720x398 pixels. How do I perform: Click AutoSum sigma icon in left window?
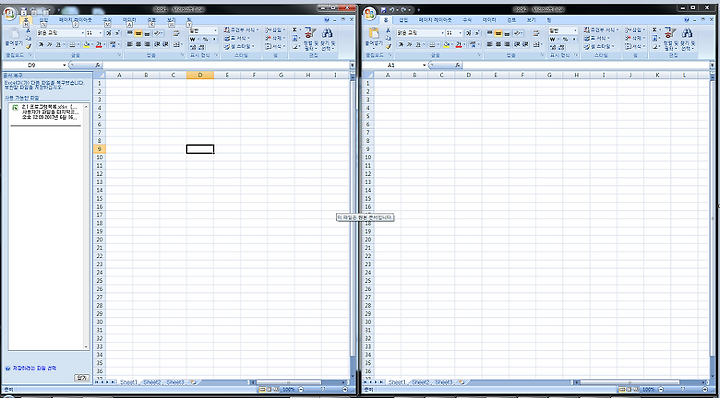point(294,30)
